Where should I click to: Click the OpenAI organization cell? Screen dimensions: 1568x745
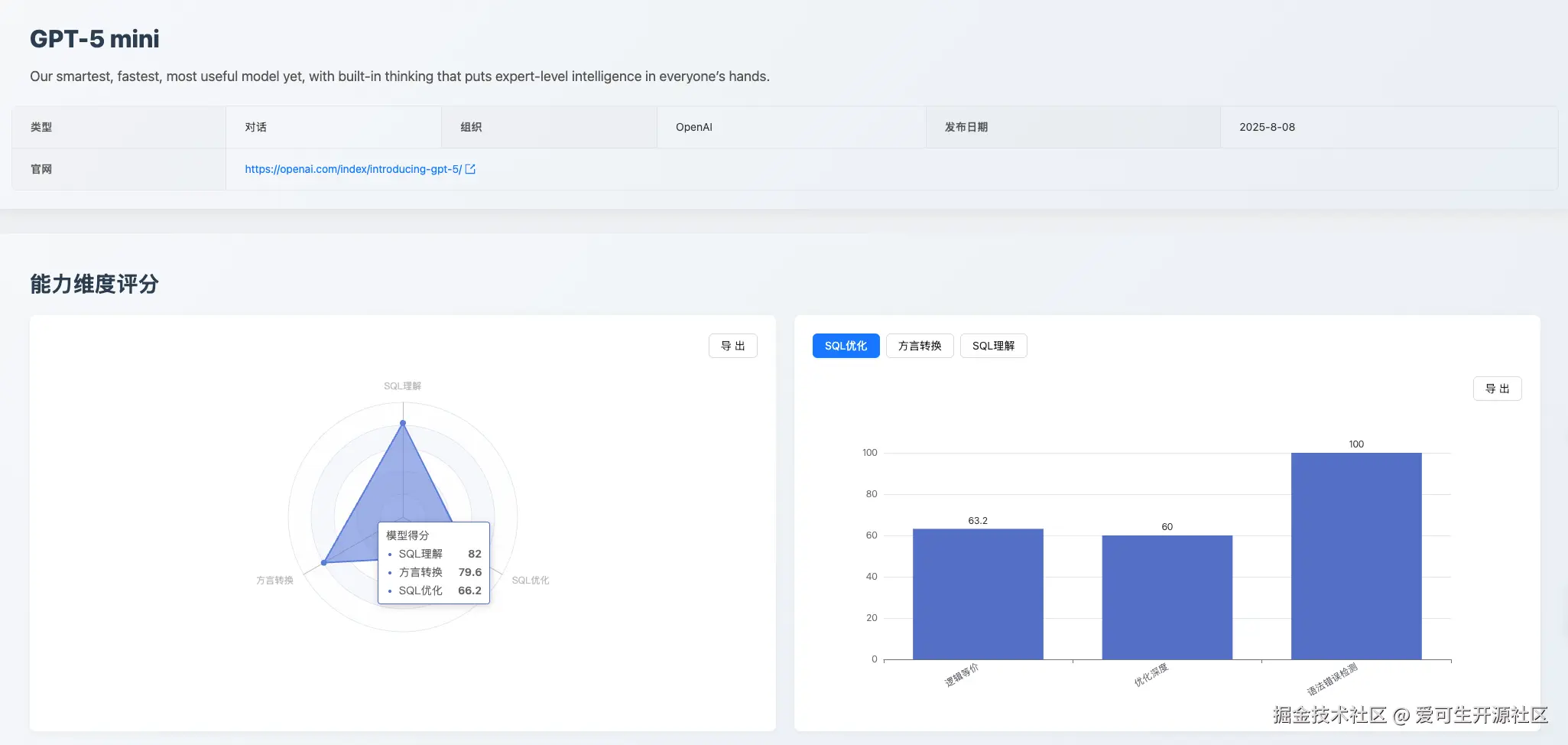click(x=692, y=126)
